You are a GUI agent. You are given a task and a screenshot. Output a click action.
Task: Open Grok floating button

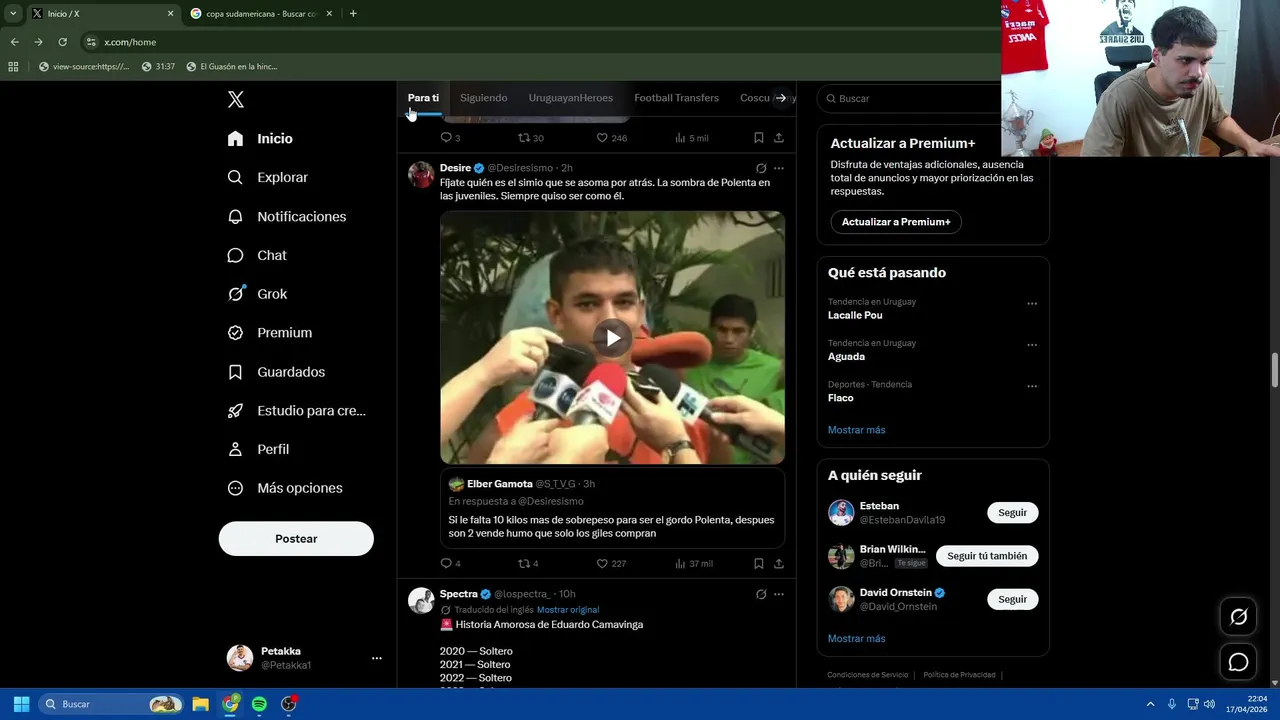tap(1238, 617)
